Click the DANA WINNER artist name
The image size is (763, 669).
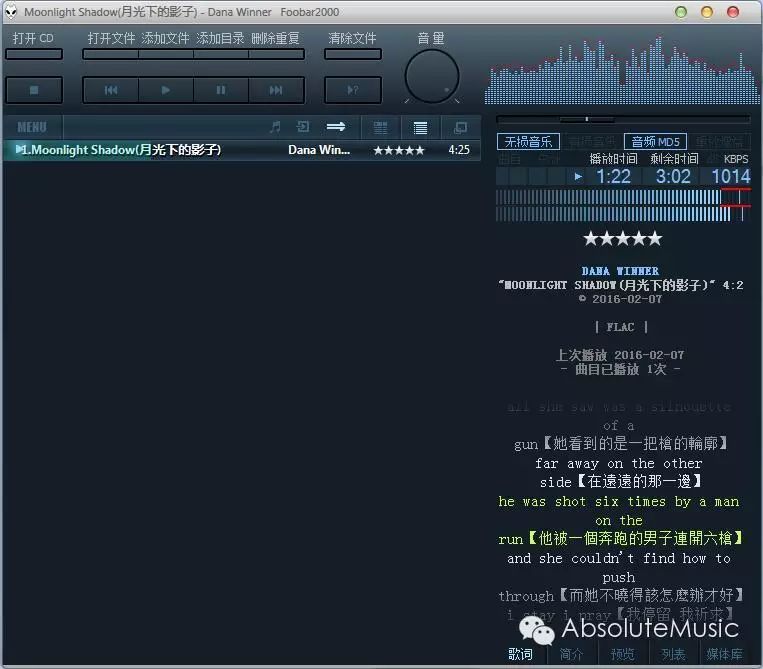620,271
